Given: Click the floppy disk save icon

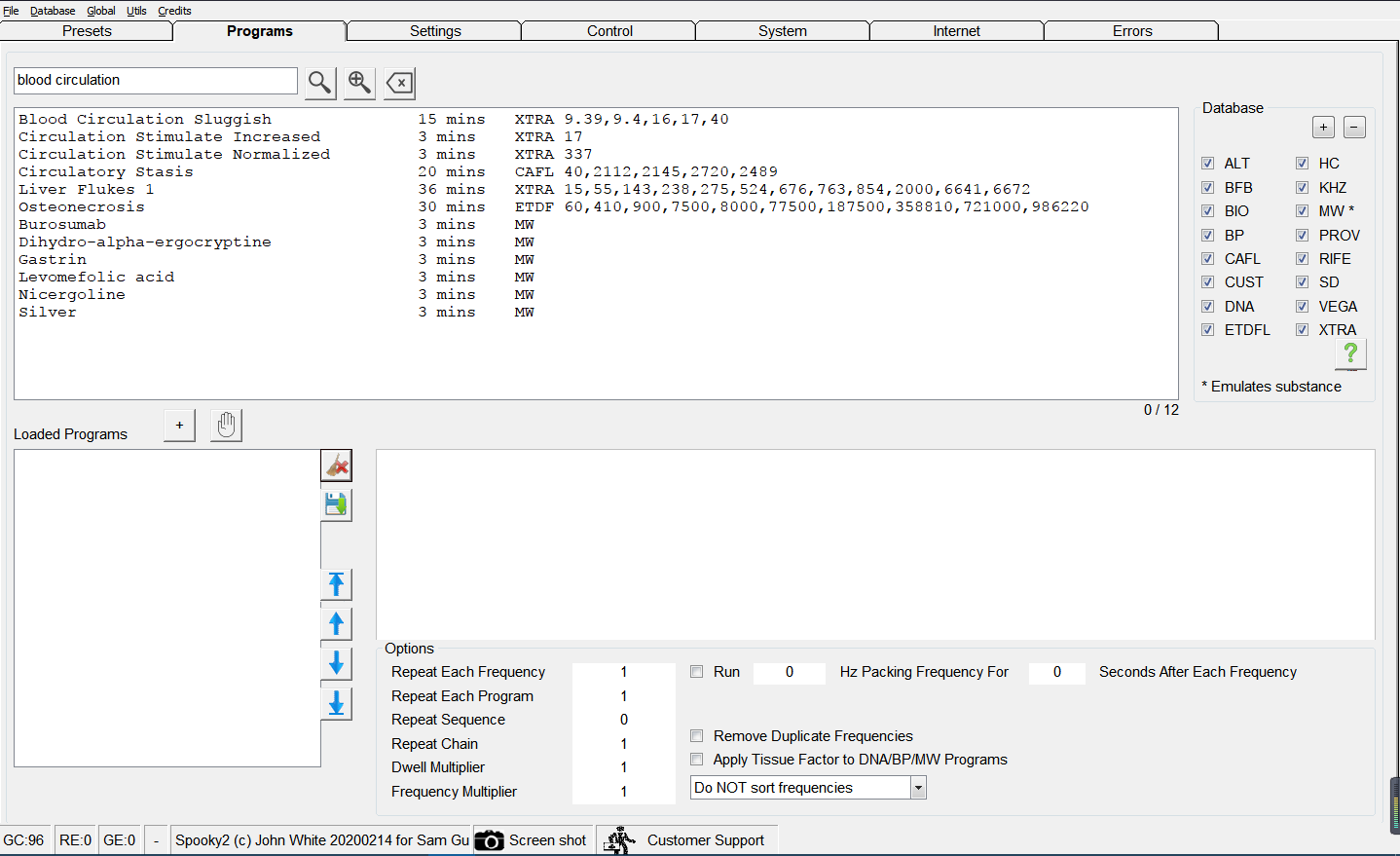Looking at the screenshot, I should click(336, 504).
